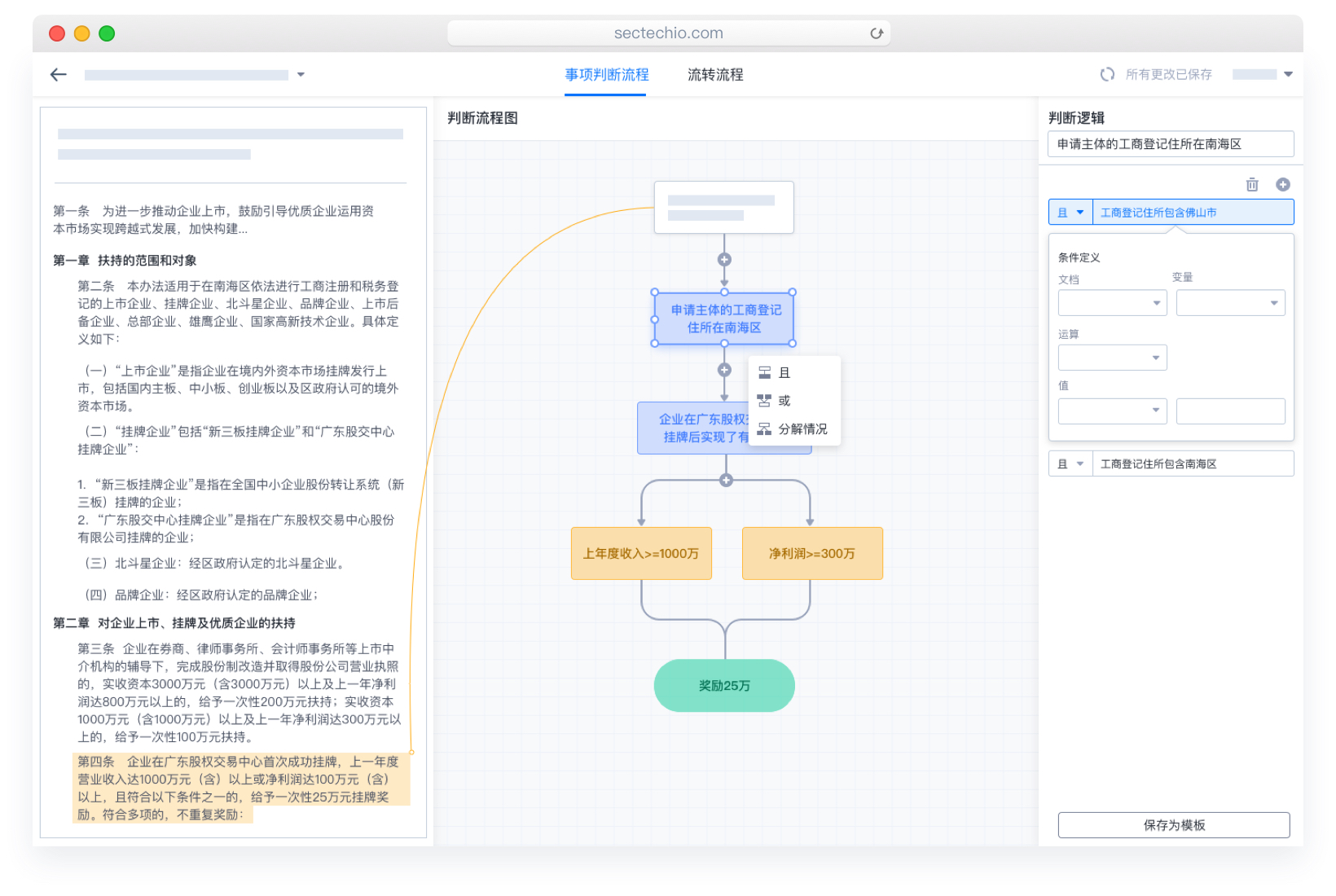Viewport: 1336px width, 896px height.
Task: Click the plus connector above the branch split
Action: [x=726, y=481]
